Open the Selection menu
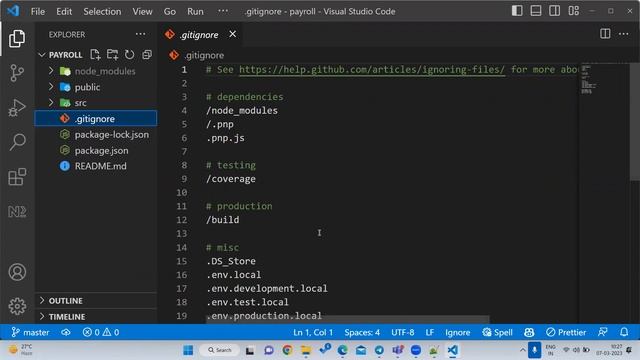The image size is (640, 360). [x=102, y=11]
